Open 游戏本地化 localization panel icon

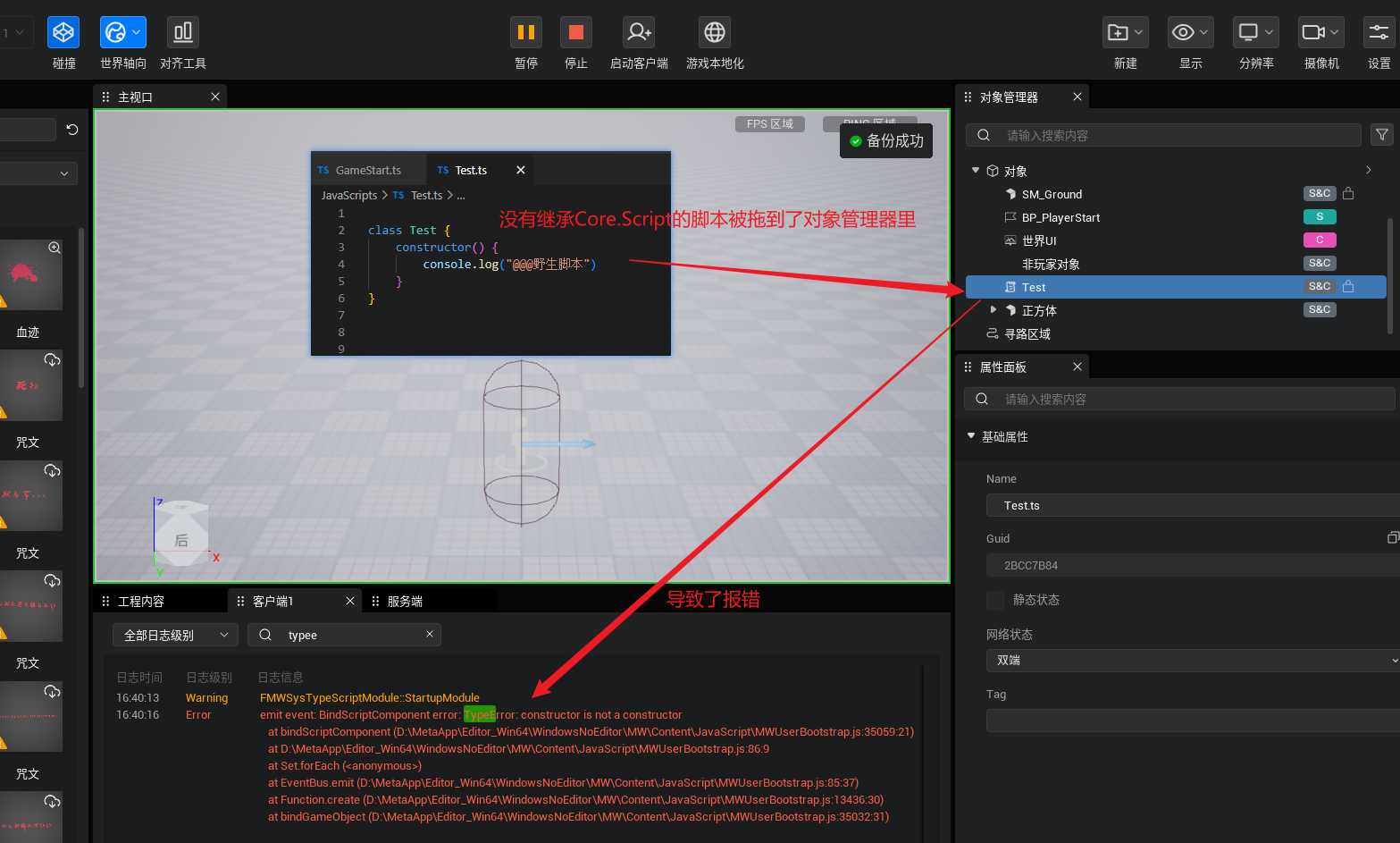click(x=714, y=31)
